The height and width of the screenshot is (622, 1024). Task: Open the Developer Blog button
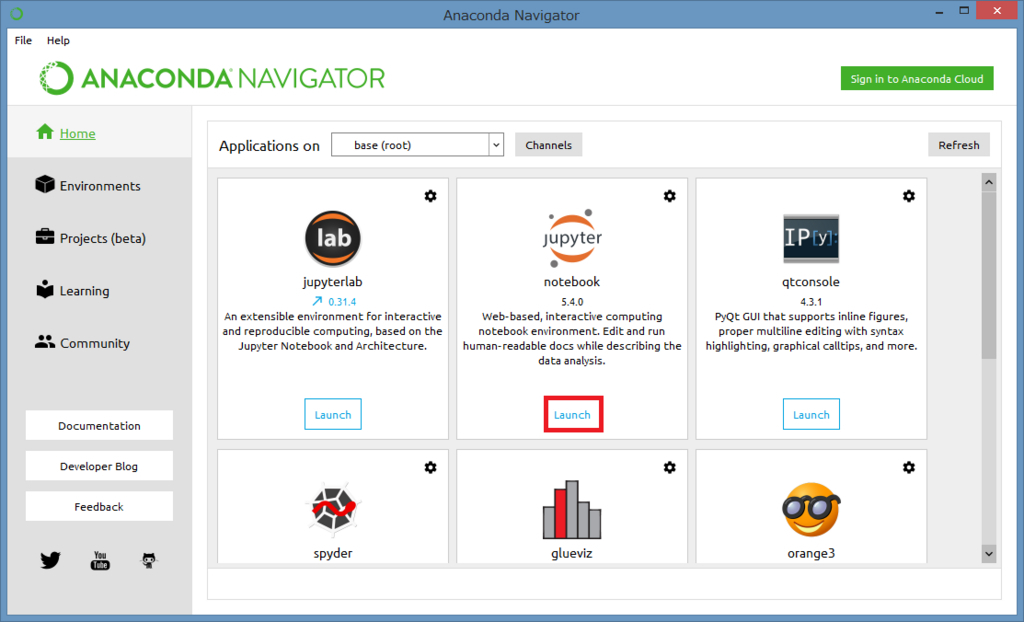pyautogui.click(x=99, y=466)
